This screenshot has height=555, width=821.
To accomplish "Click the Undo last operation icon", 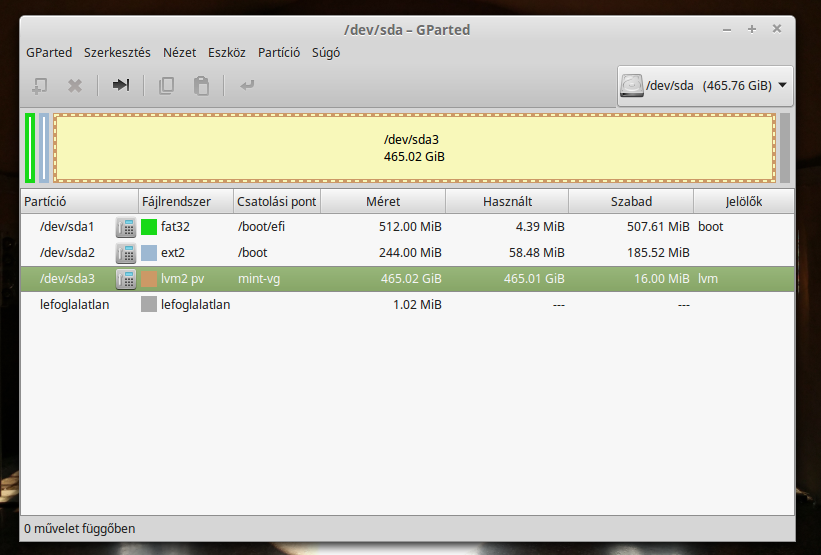I will 247,85.
